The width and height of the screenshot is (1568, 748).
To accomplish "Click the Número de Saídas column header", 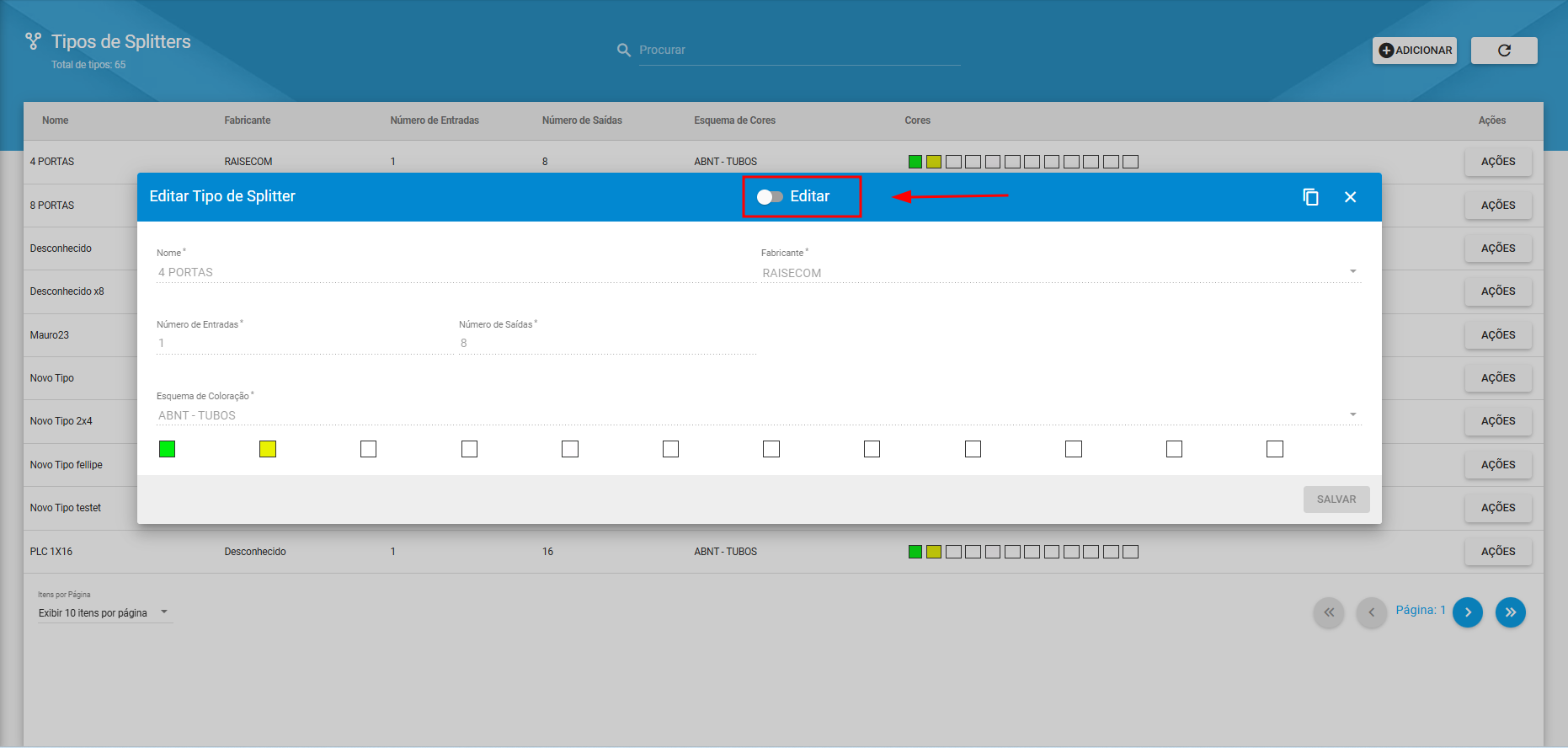I will [x=582, y=120].
